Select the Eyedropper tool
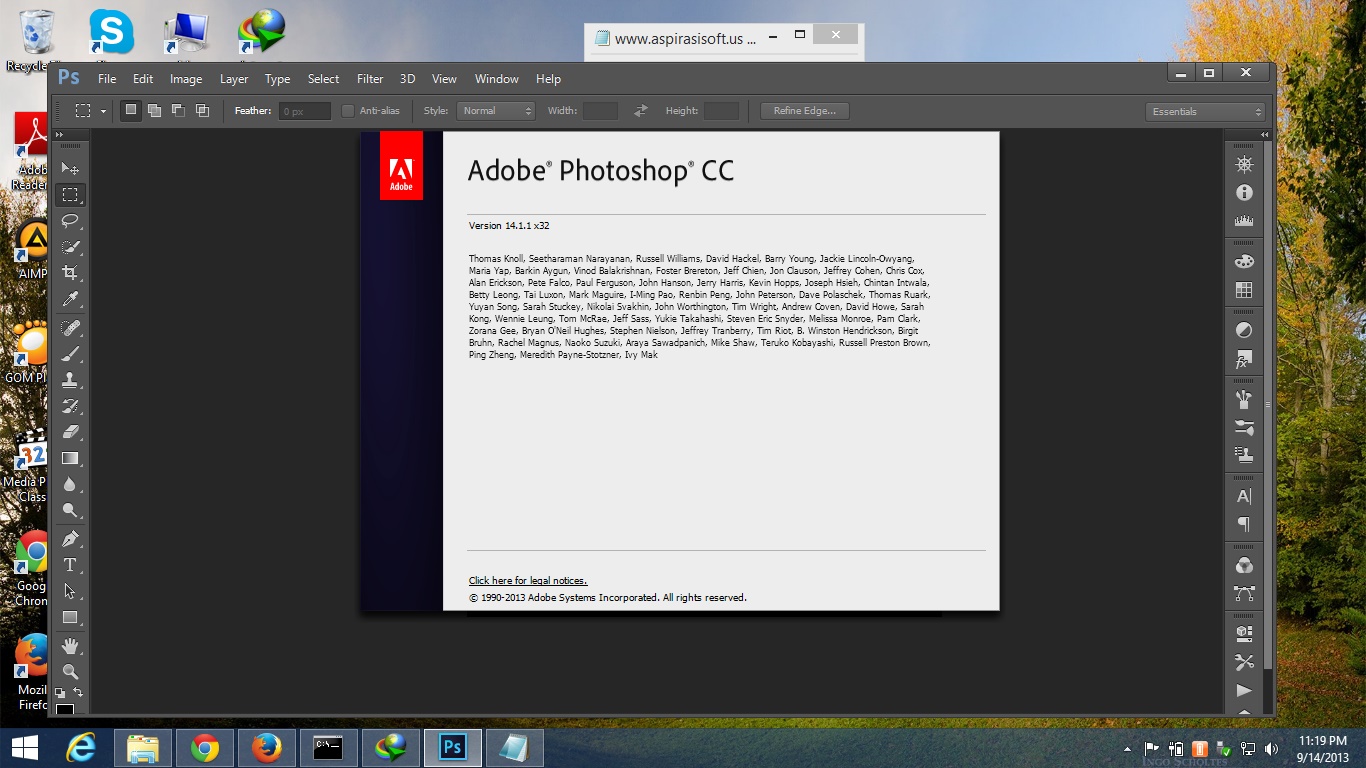The width and height of the screenshot is (1366, 768). [x=70, y=299]
